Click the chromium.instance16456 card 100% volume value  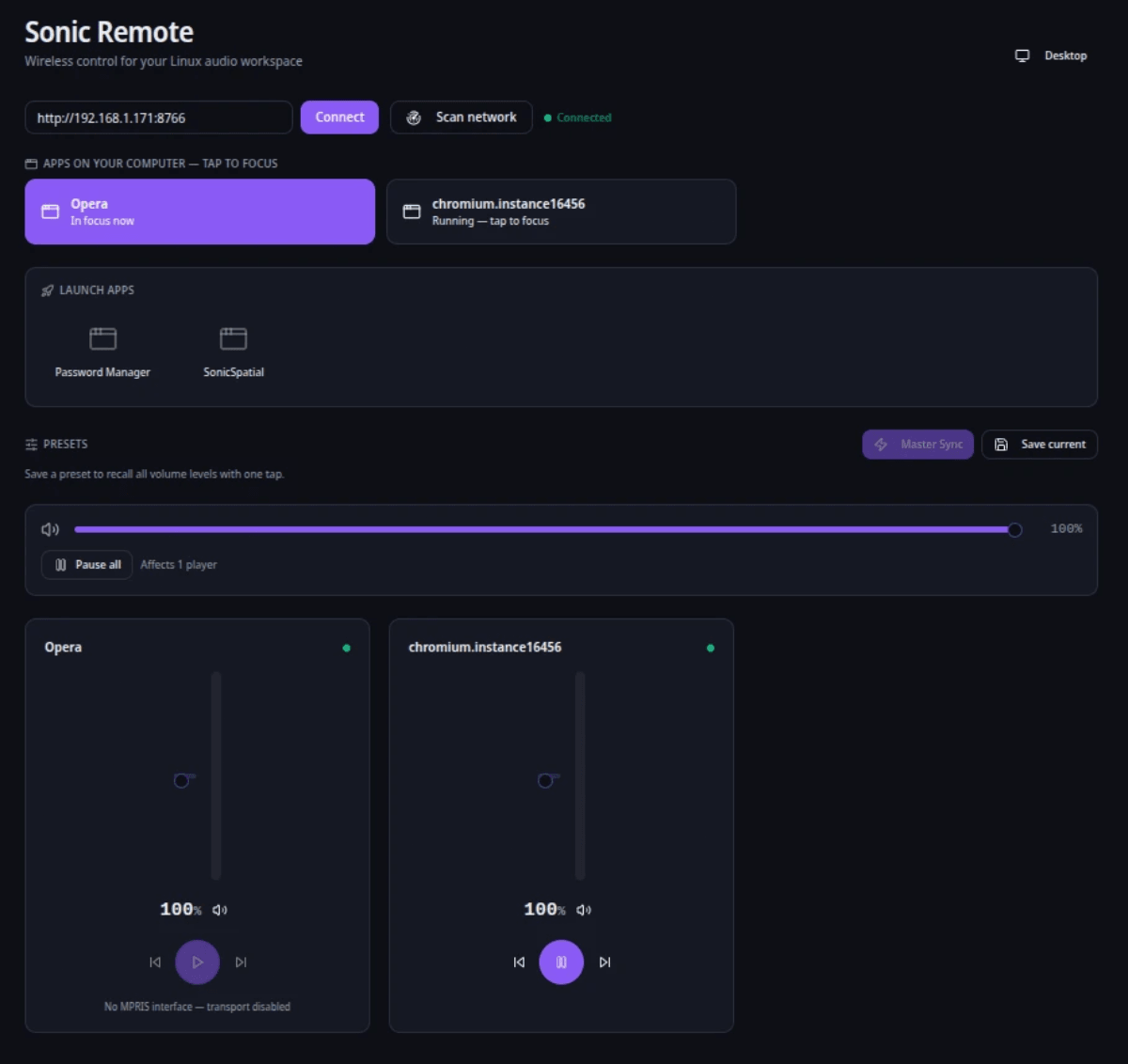[x=544, y=909]
